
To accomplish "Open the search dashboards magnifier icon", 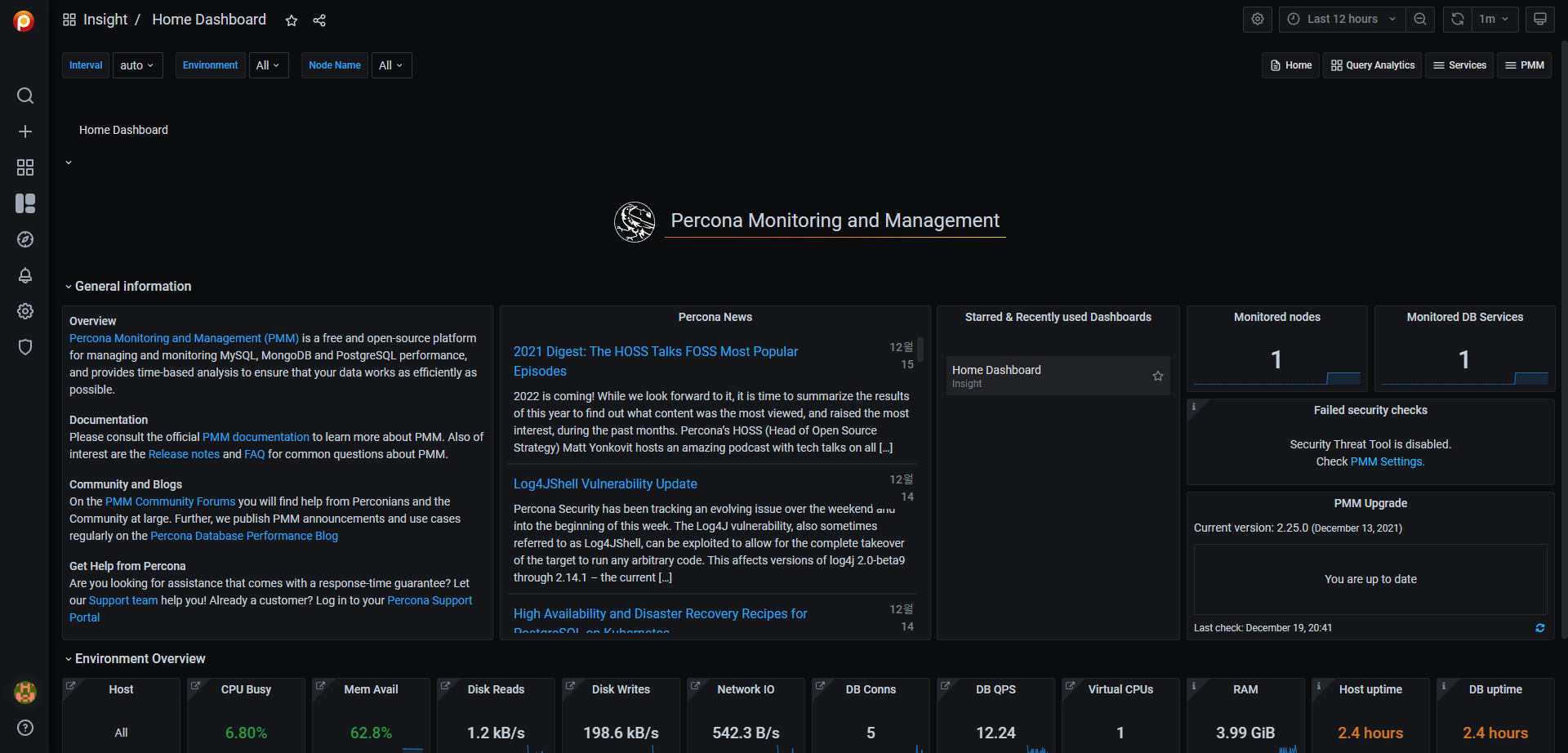I will tap(25, 96).
